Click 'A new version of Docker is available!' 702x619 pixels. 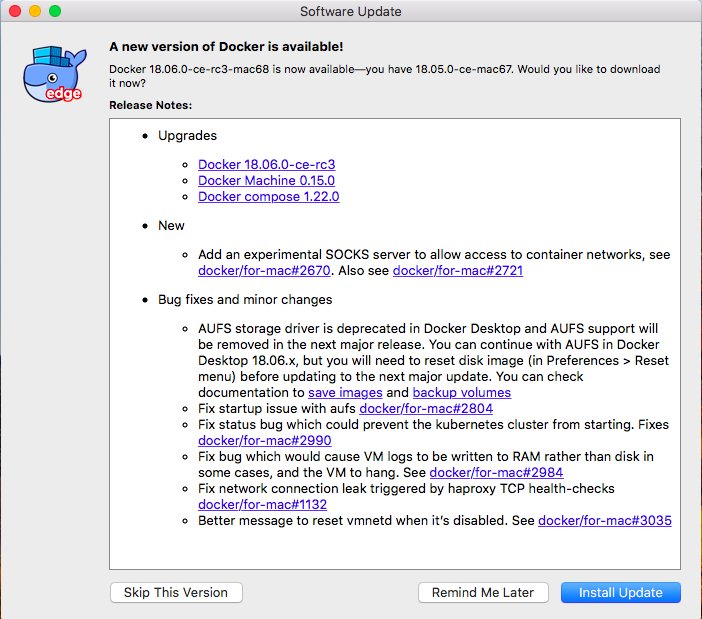226,47
